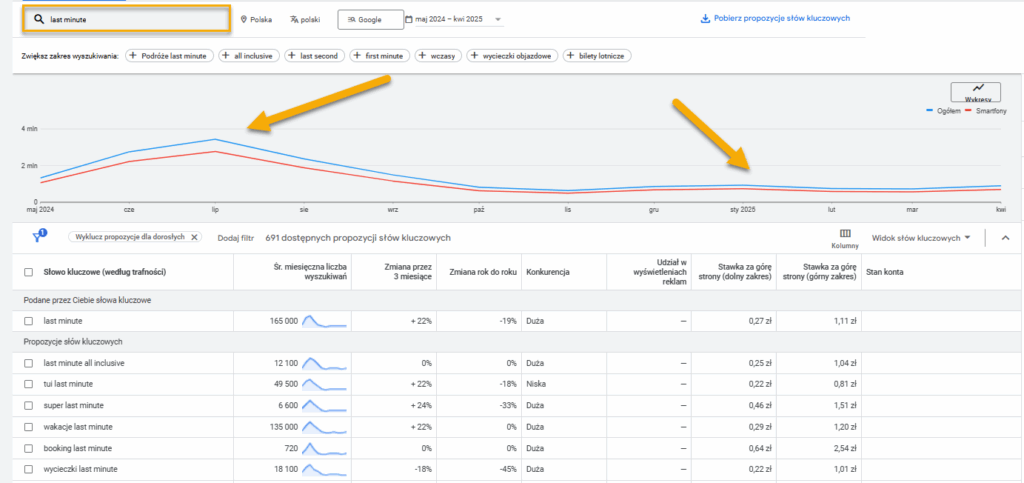Click the download icon for keyword suggestions

point(705,18)
